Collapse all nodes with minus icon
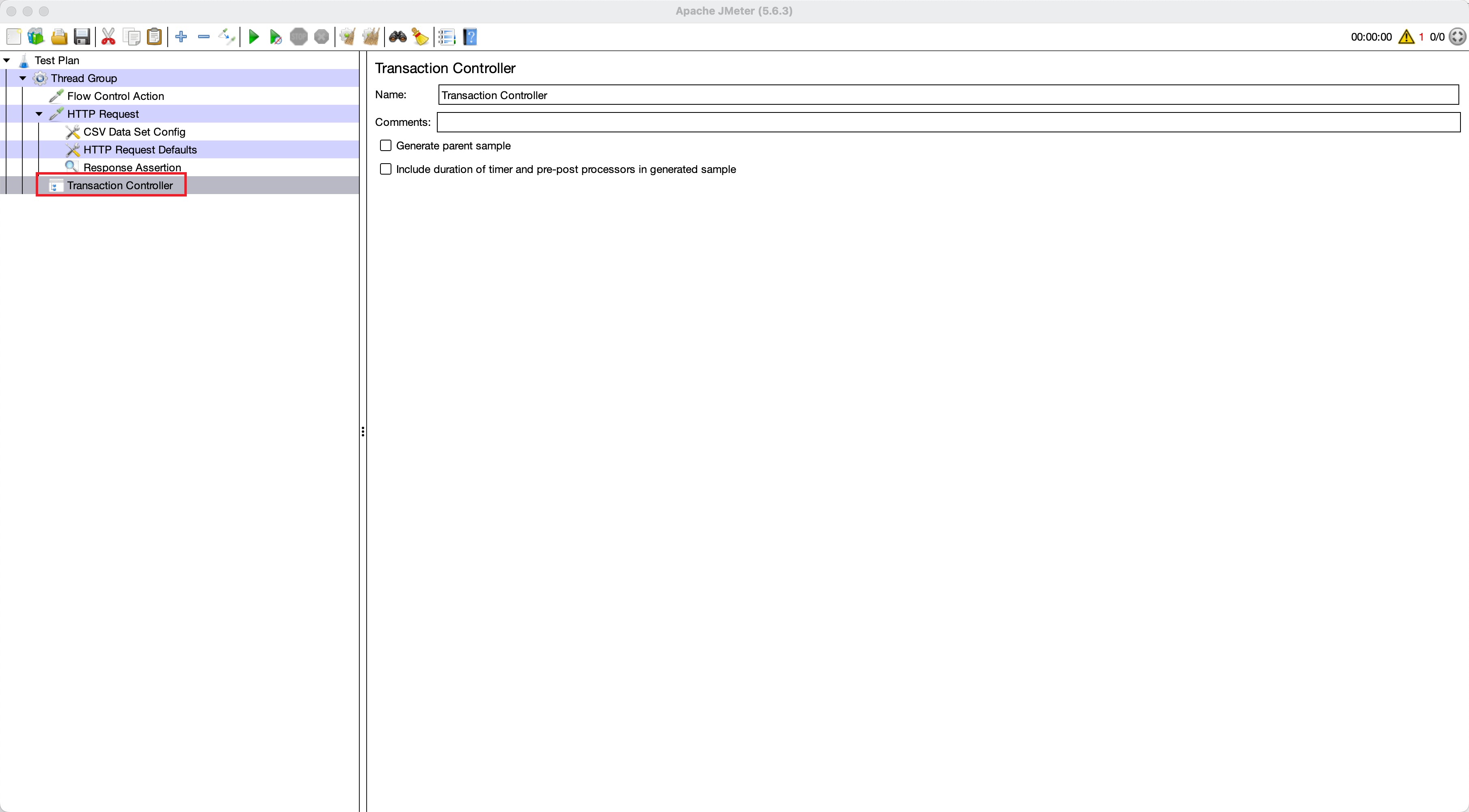Viewport: 1469px width, 812px height. pos(203,37)
